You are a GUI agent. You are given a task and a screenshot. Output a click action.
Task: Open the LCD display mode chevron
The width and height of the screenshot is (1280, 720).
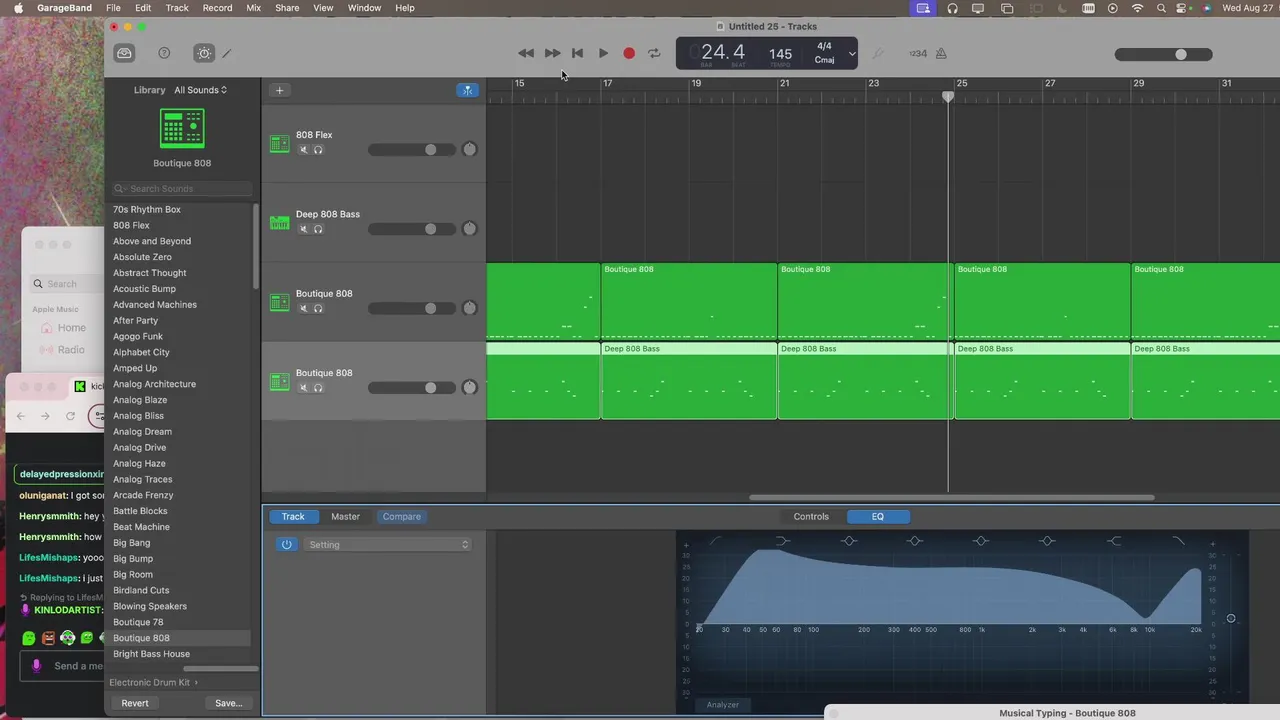pos(852,54)
